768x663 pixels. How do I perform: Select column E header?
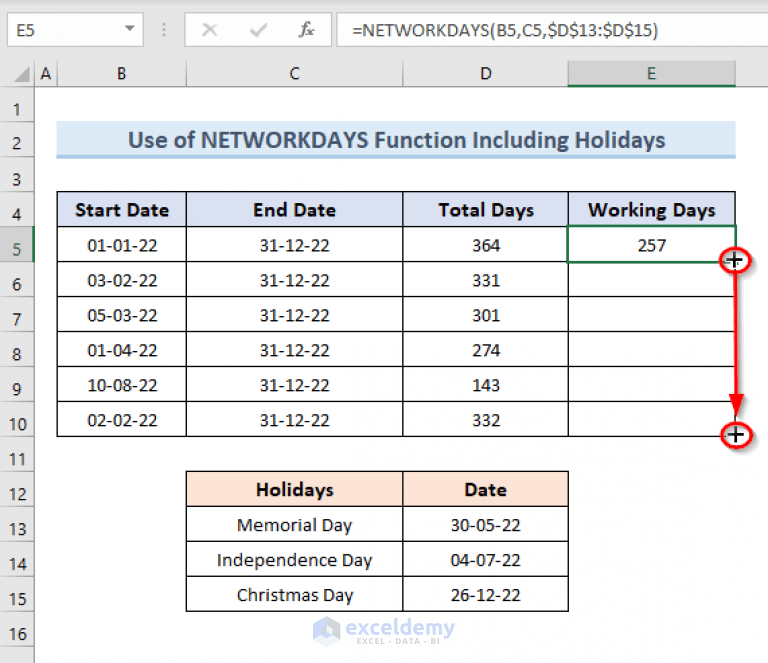pos(651,74)
